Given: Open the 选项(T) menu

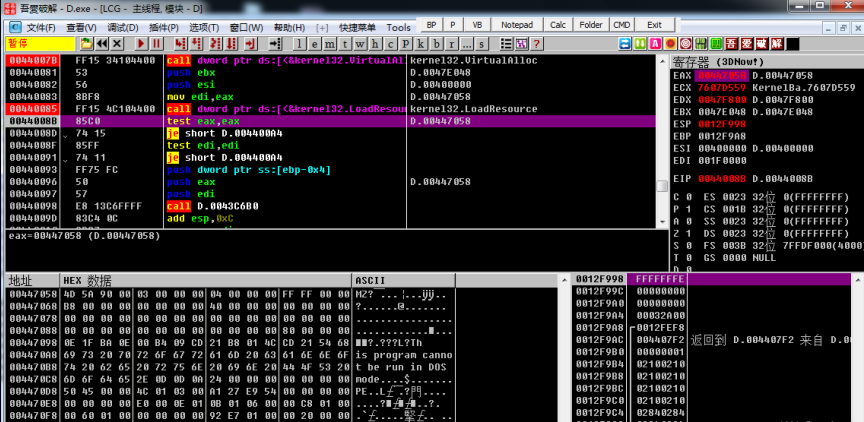Looking at the screenshot, I should 204,28.
